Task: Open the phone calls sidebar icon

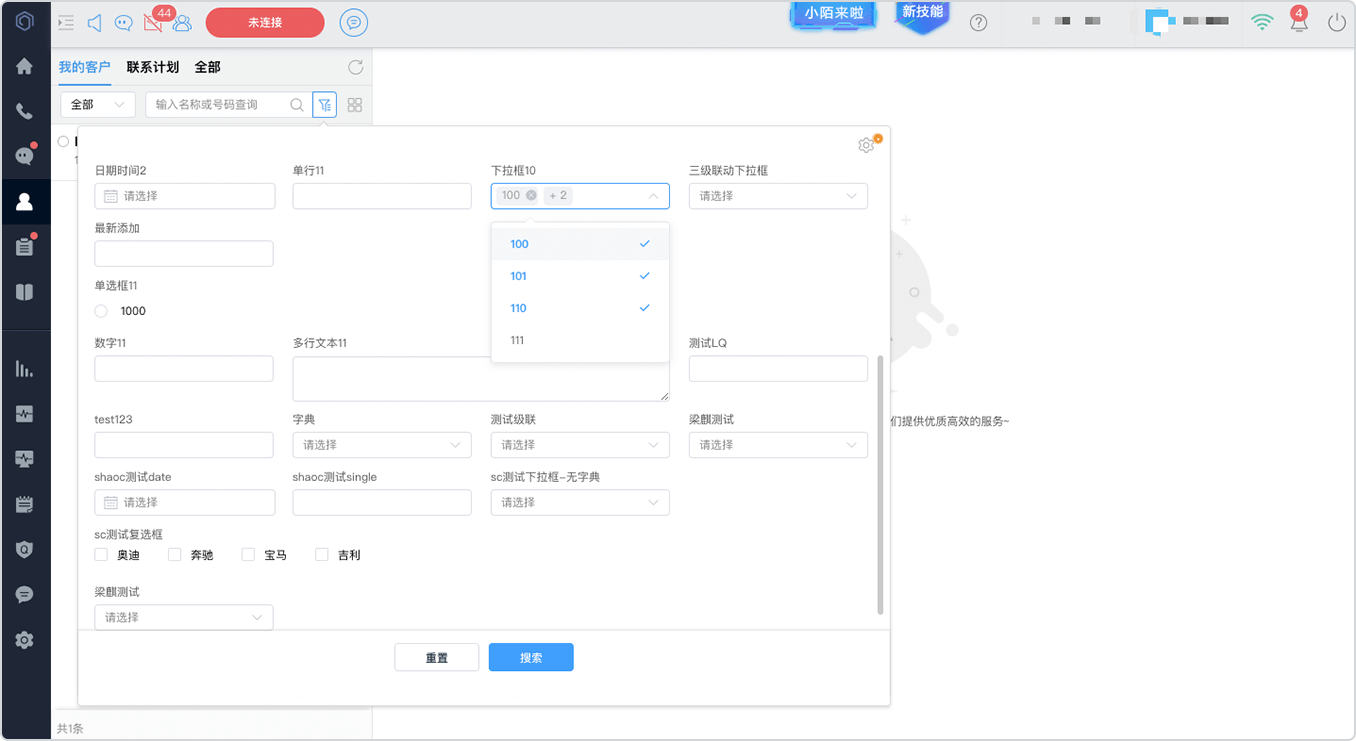Action: (x=24, y=112)
